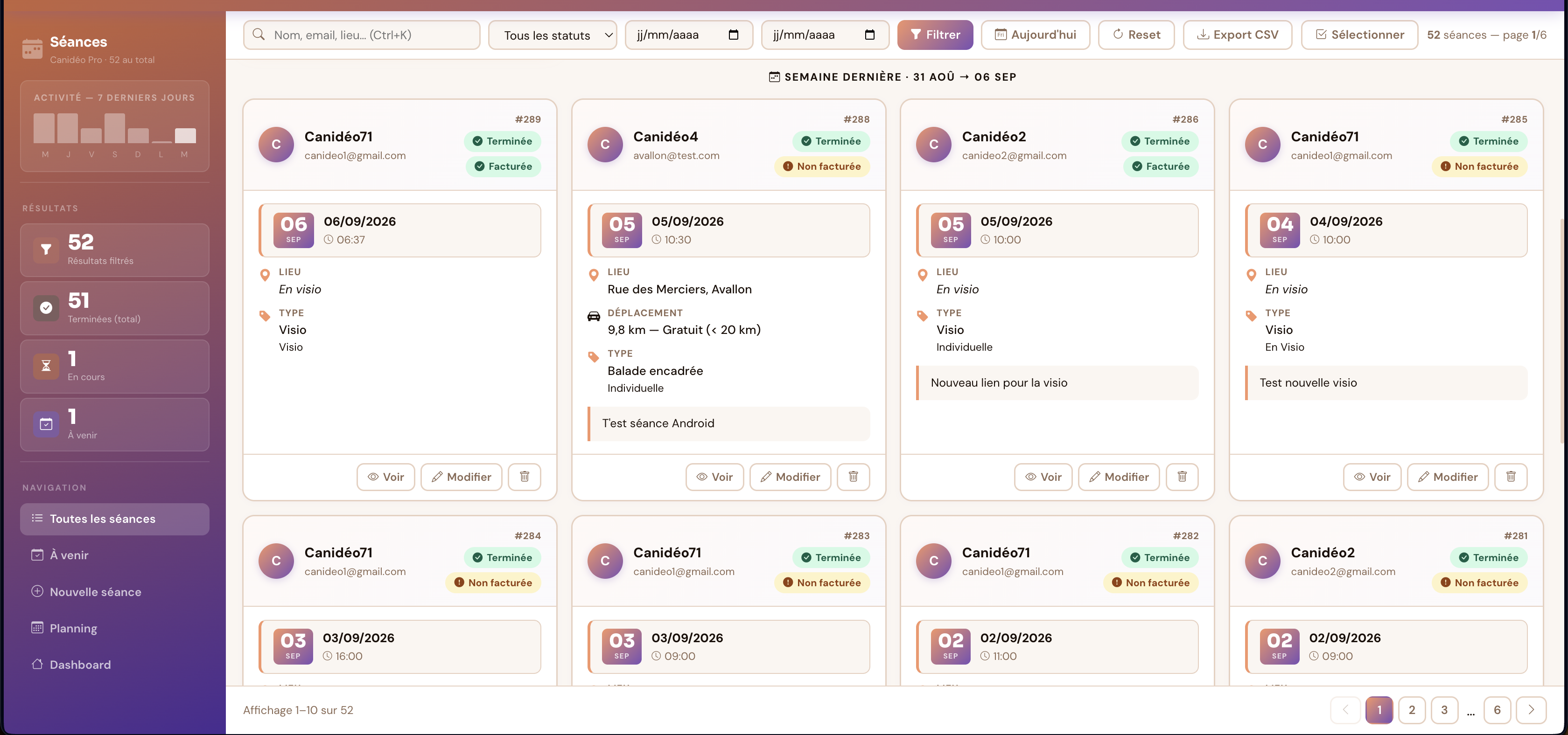Click the checkmark icon of Terminées stat
1568x735 pixels.
click(x=46, y=308)
